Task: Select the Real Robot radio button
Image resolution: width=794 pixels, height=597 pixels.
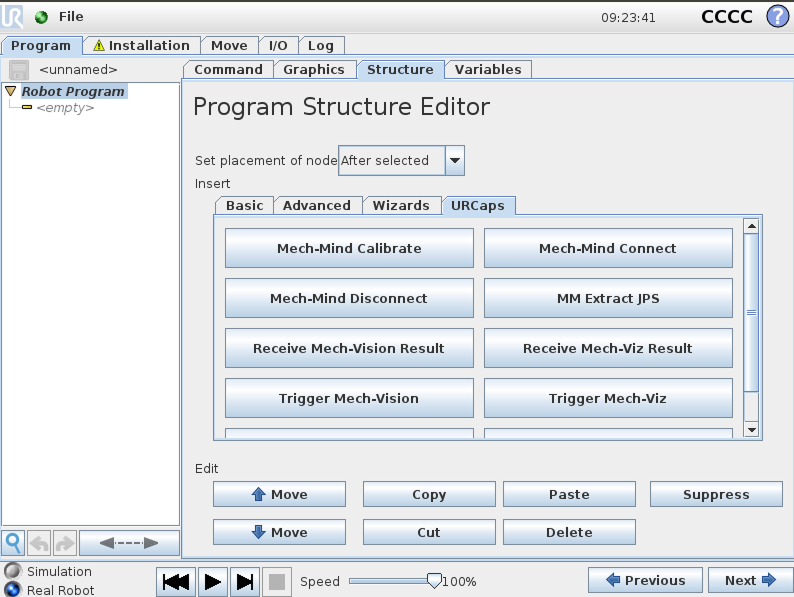Action: (x=13, y=590)
